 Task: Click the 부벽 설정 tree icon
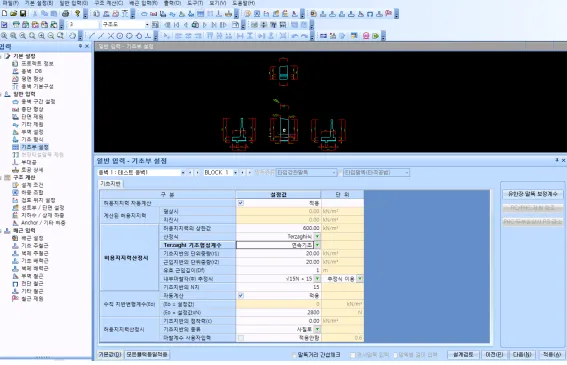(x=15, y=132)
